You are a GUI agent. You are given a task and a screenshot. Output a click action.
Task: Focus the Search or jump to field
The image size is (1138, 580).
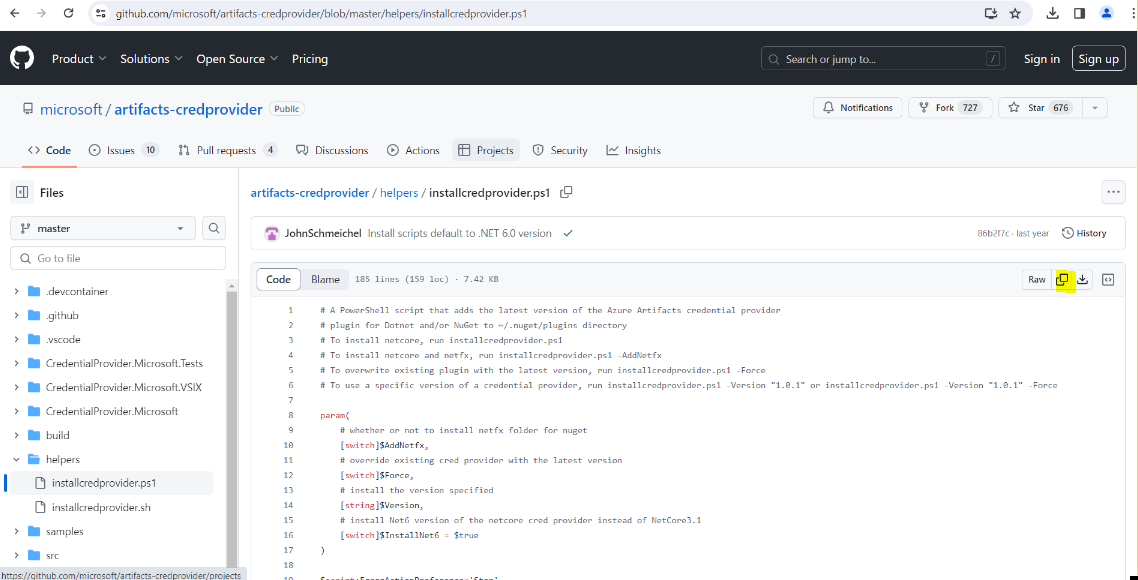coord(883,59)
